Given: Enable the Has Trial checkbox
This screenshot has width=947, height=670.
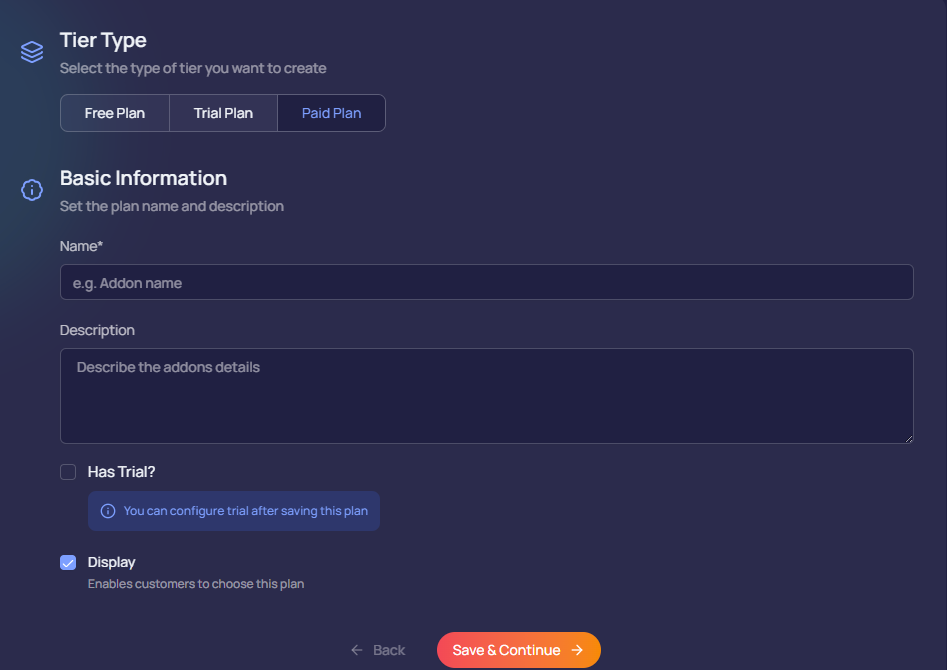Looking at the screenshot, I should [68, 472].
